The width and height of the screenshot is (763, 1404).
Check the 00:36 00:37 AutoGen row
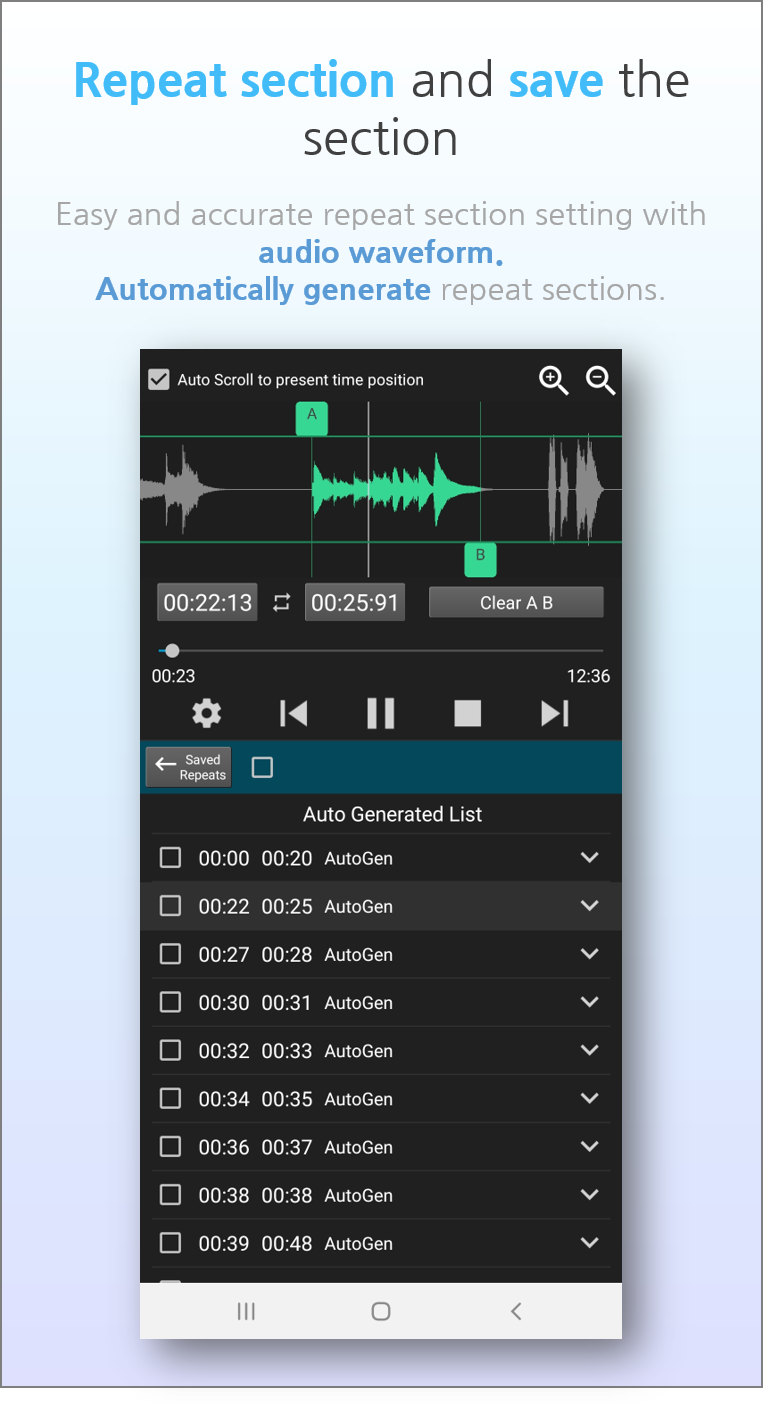tap(171, 1146)
